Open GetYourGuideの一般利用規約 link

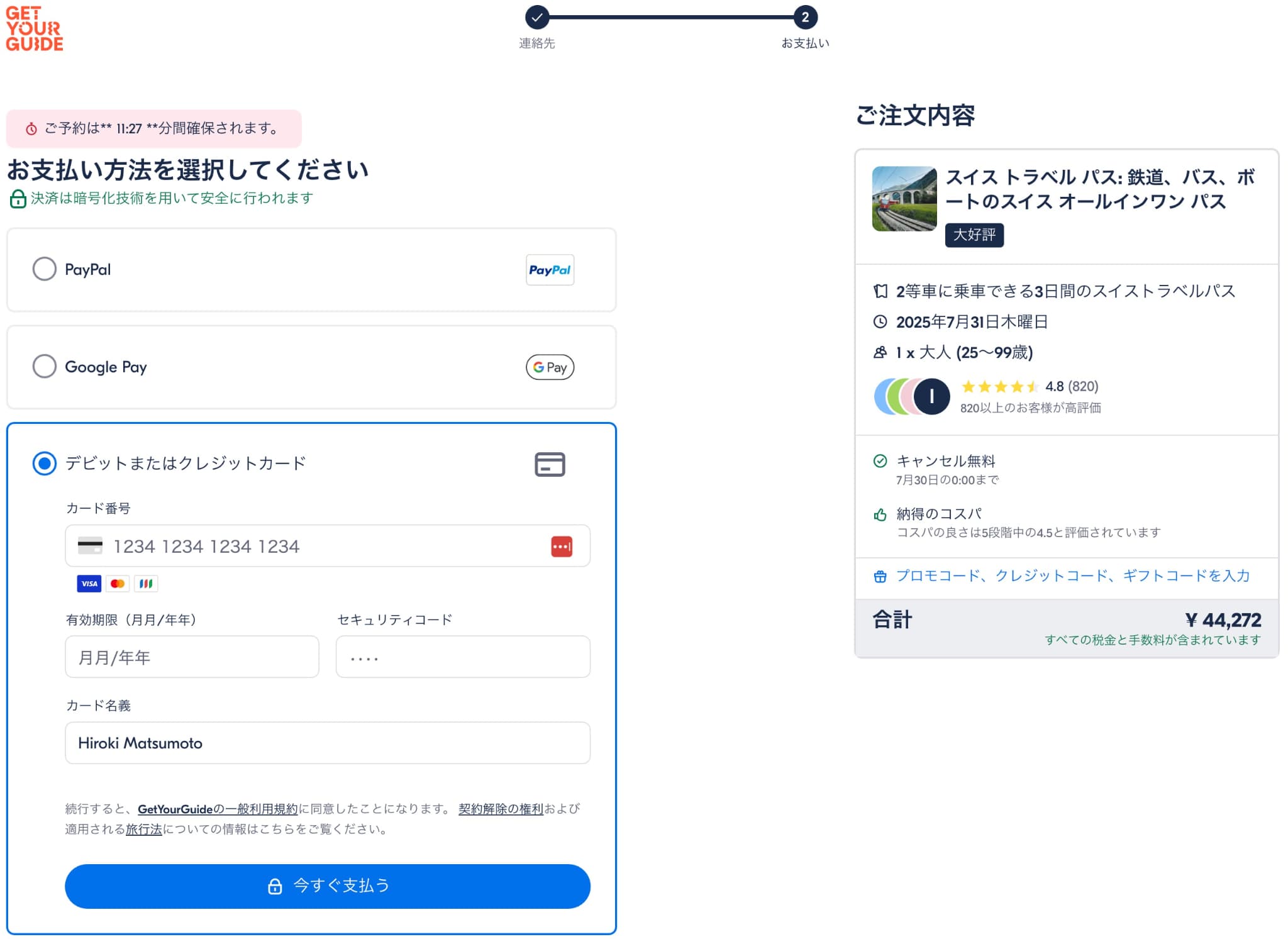218,809
